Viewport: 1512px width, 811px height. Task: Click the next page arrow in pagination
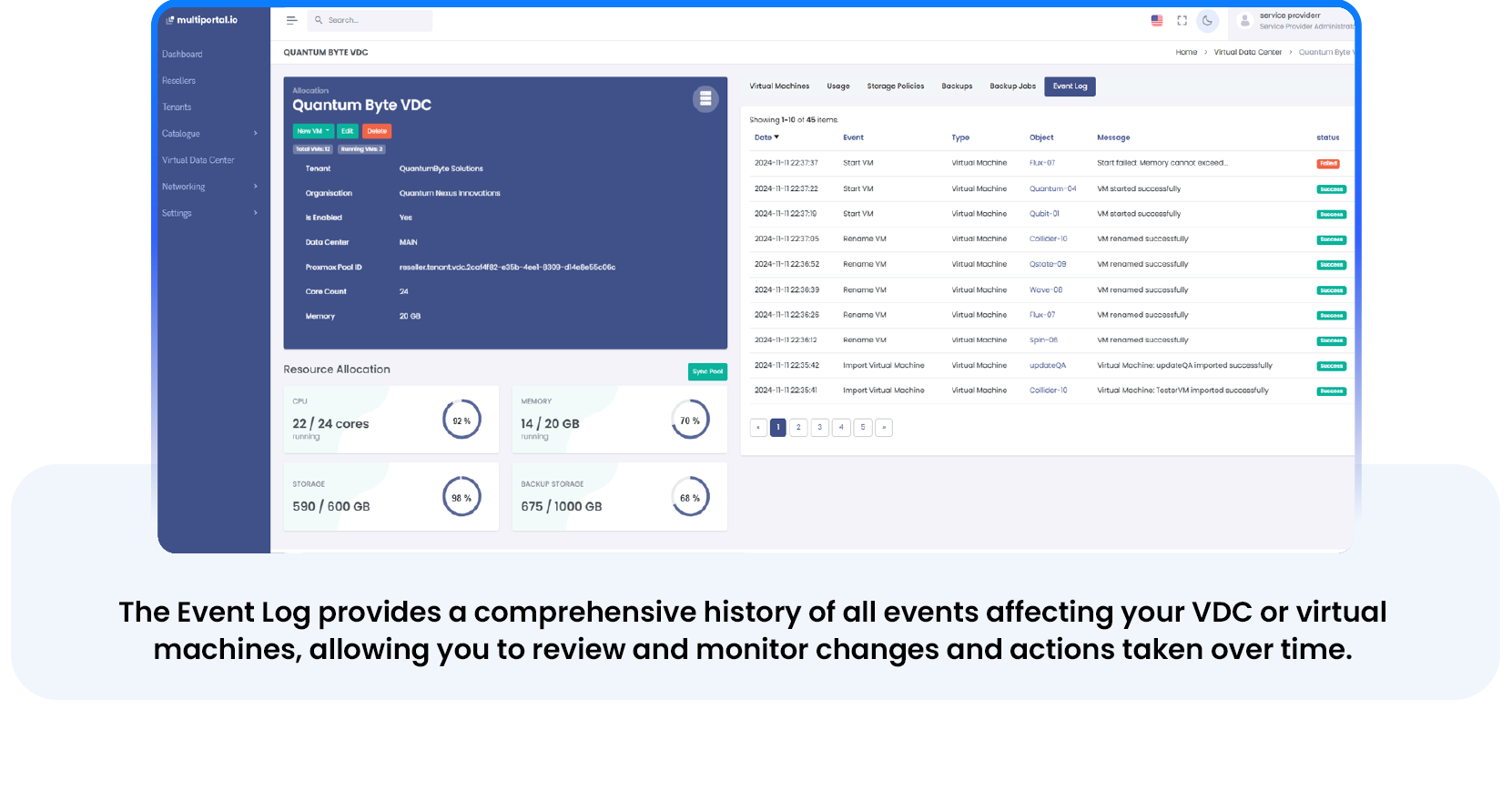883,428
